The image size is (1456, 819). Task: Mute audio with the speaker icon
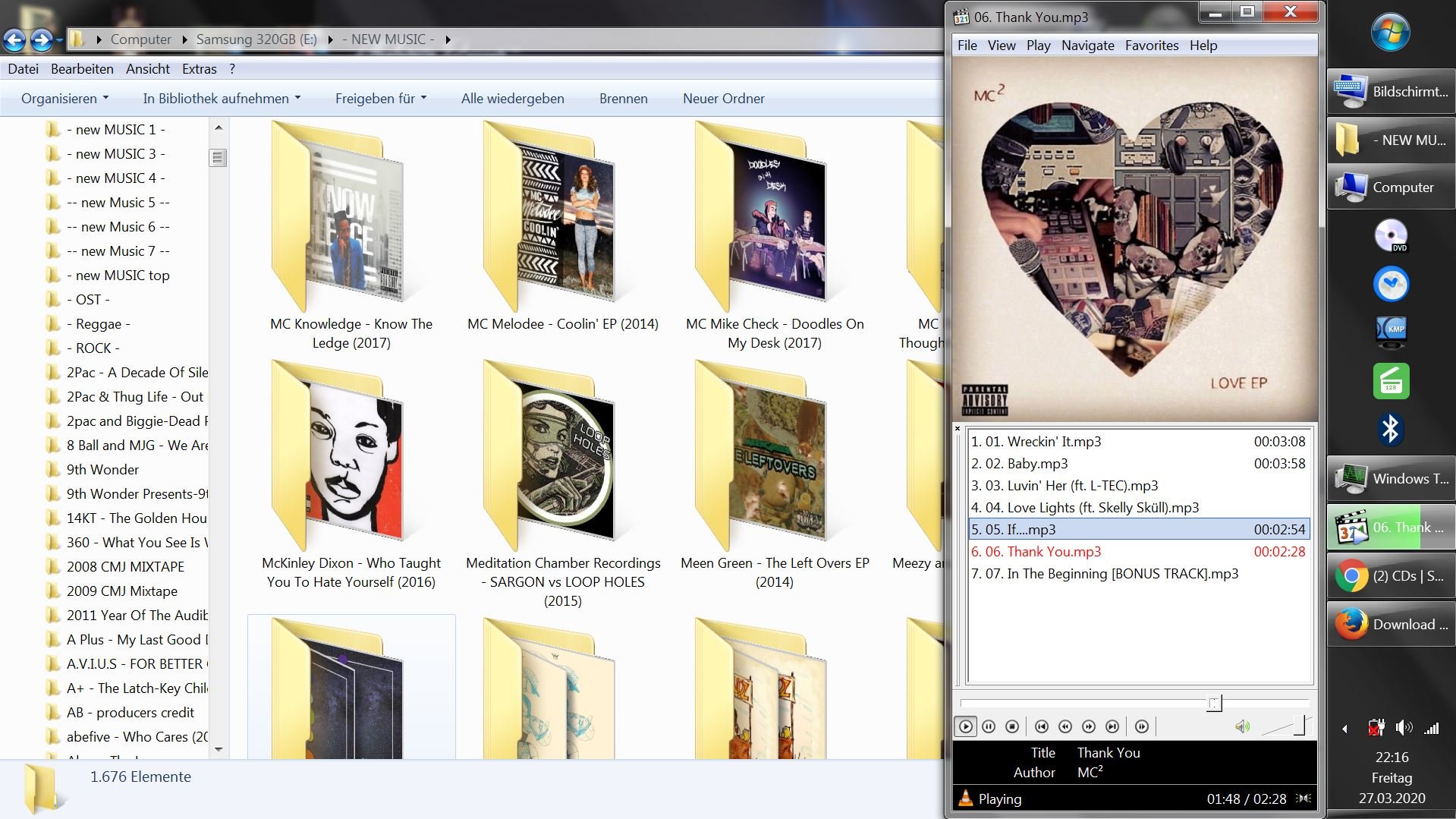tap(1242, 727)
